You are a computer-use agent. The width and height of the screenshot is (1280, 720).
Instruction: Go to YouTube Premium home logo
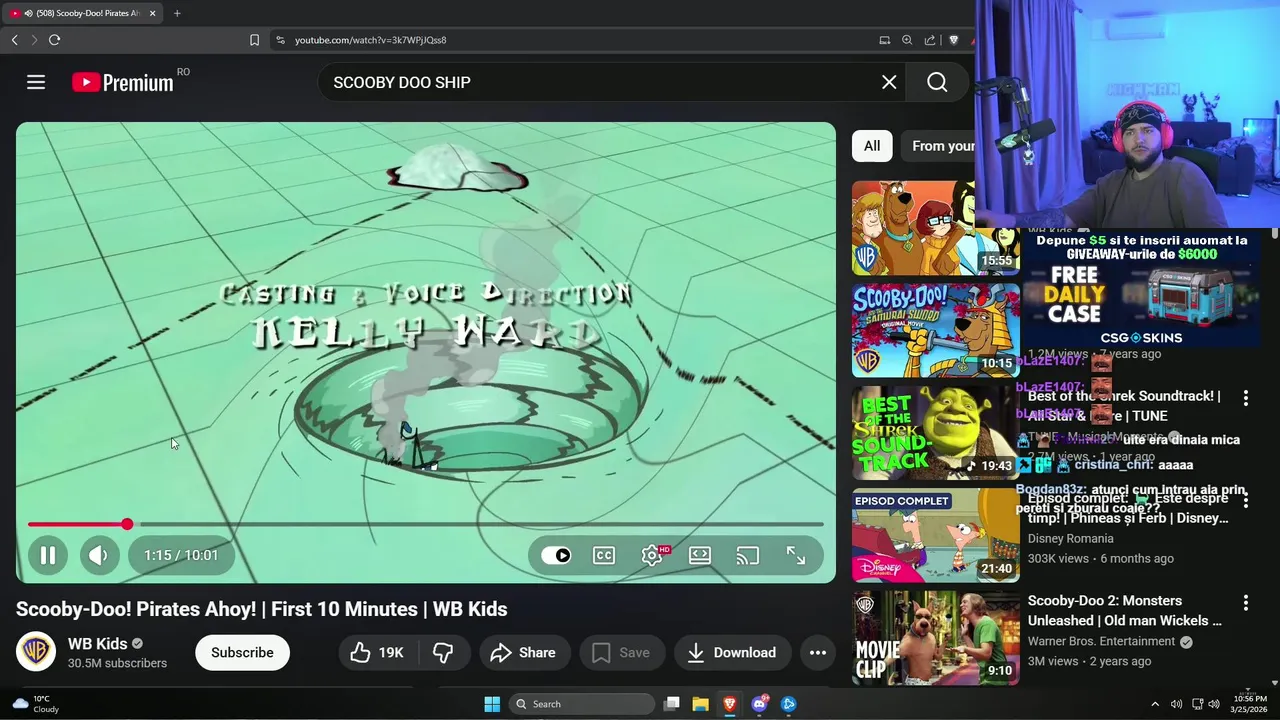point(123,82)
